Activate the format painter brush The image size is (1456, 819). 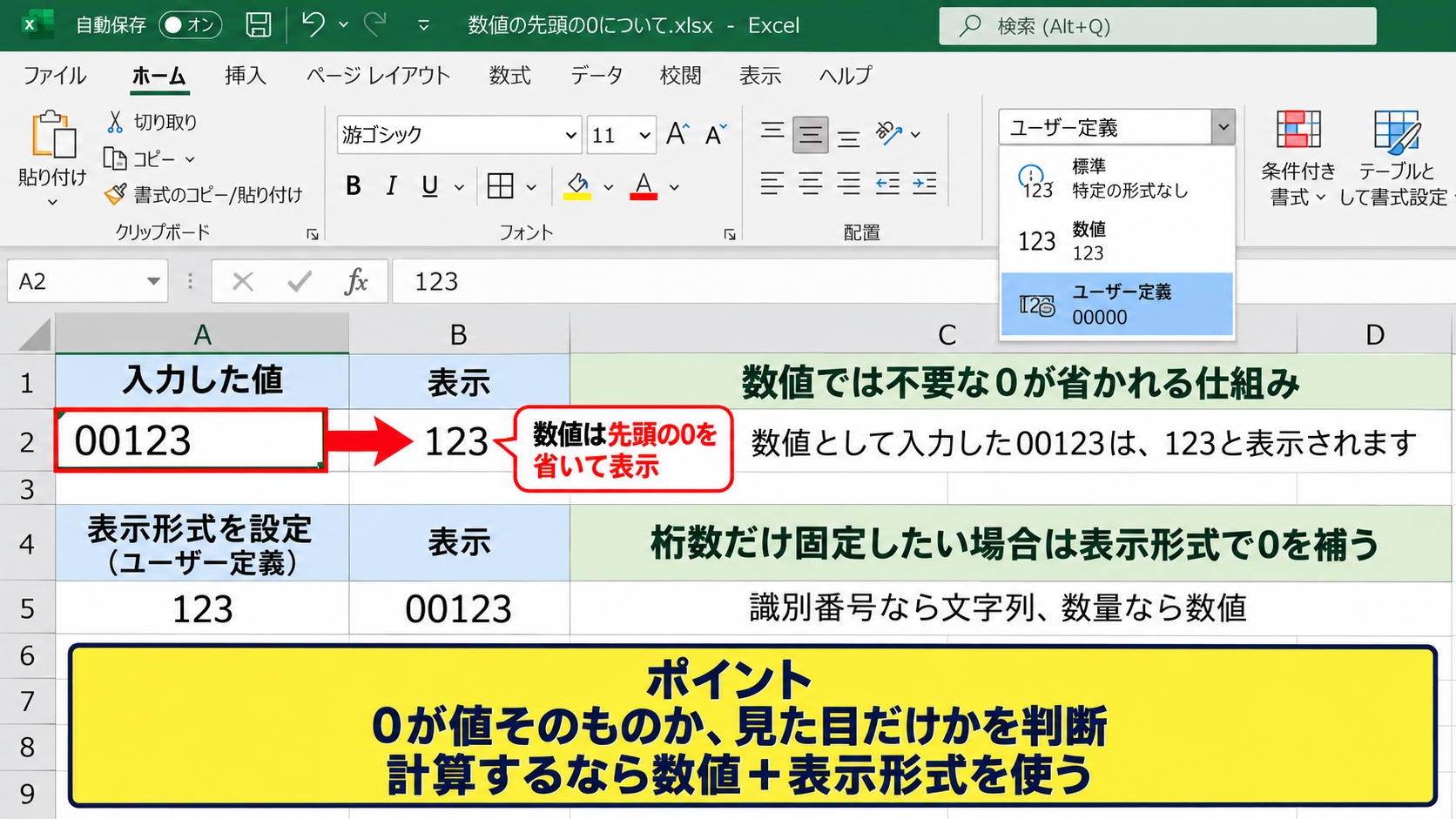tap(115, 194)
